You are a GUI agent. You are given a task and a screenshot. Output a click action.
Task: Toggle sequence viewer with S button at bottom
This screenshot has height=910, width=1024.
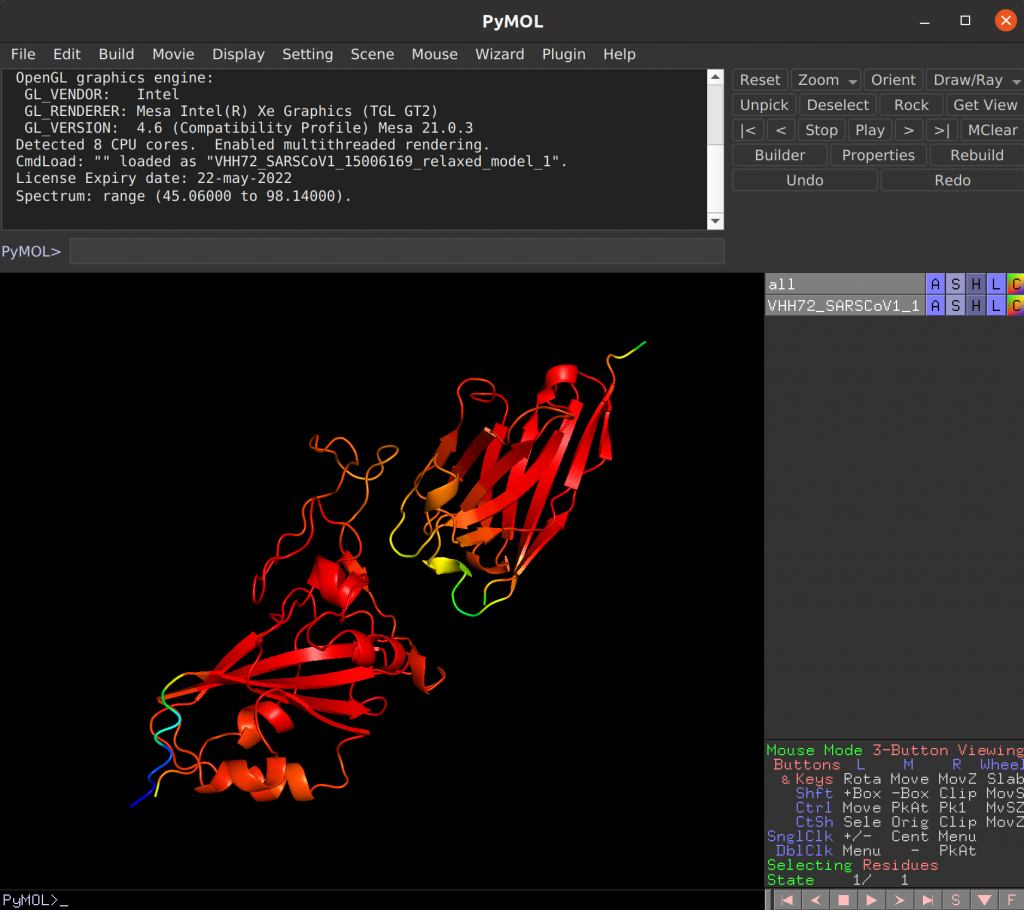pyautogui.click(x=956, y=900)
